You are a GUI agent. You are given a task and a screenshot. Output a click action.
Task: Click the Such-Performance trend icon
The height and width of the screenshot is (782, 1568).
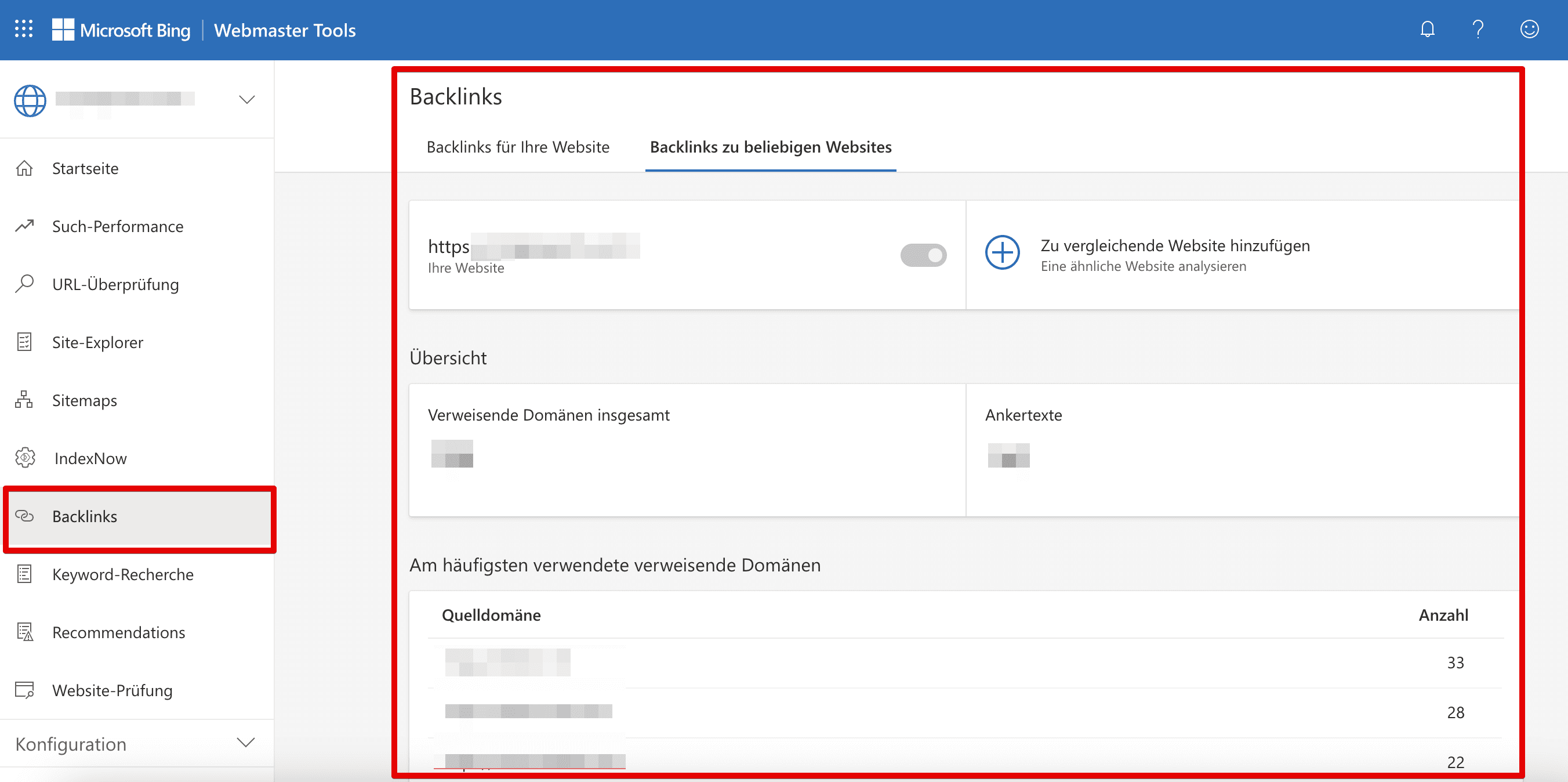24,226
